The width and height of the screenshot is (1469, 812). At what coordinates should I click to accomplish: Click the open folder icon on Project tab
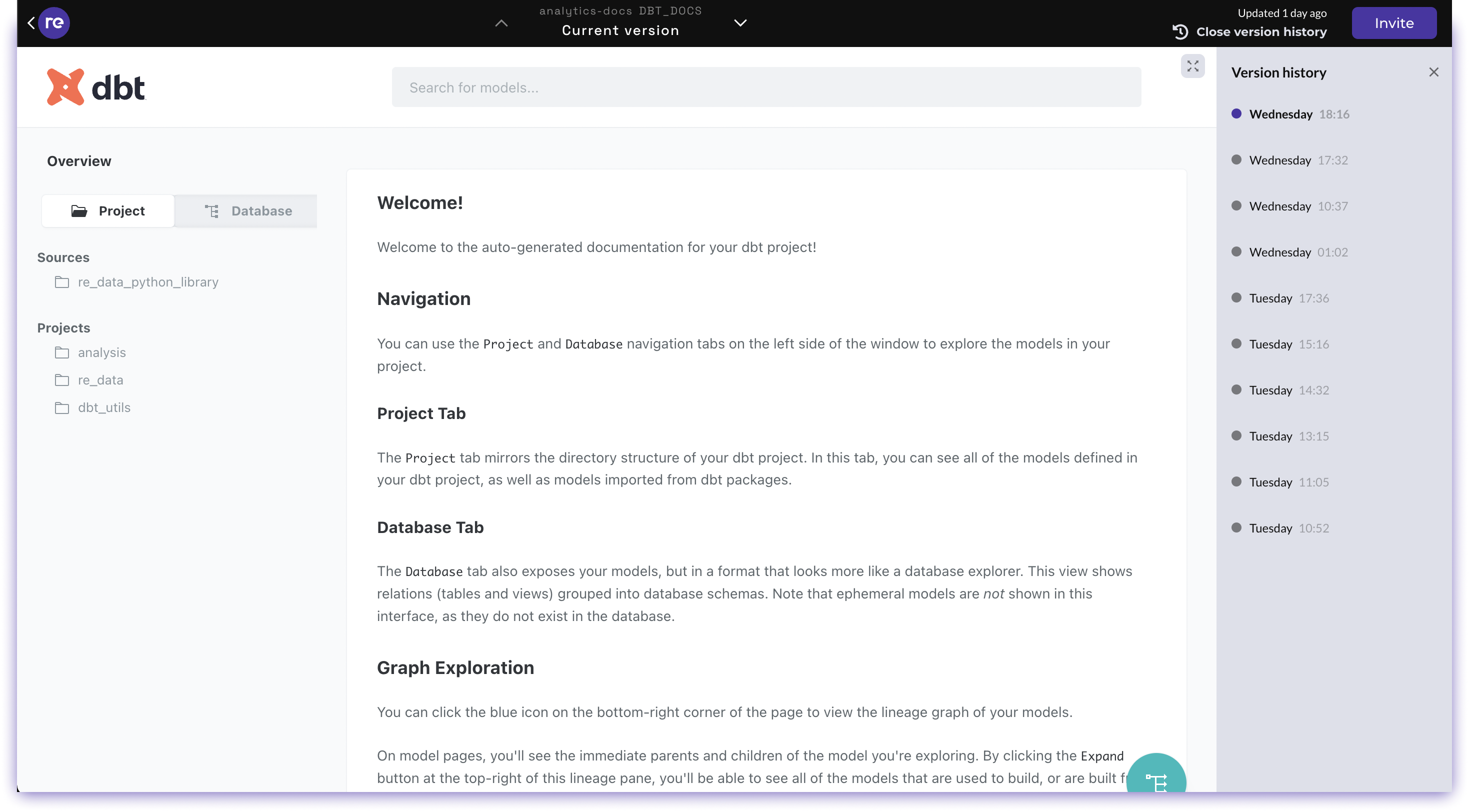(x=78, y=211)
